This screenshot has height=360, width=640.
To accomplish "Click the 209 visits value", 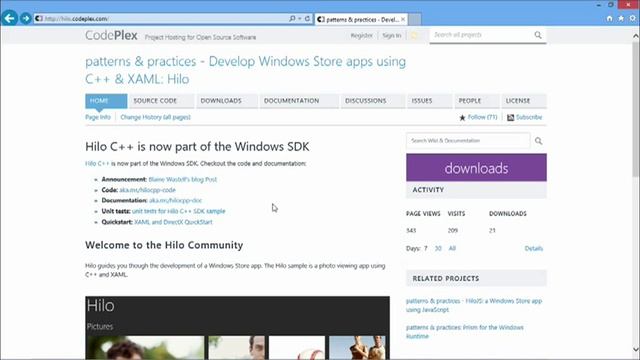I will [452, 231].
